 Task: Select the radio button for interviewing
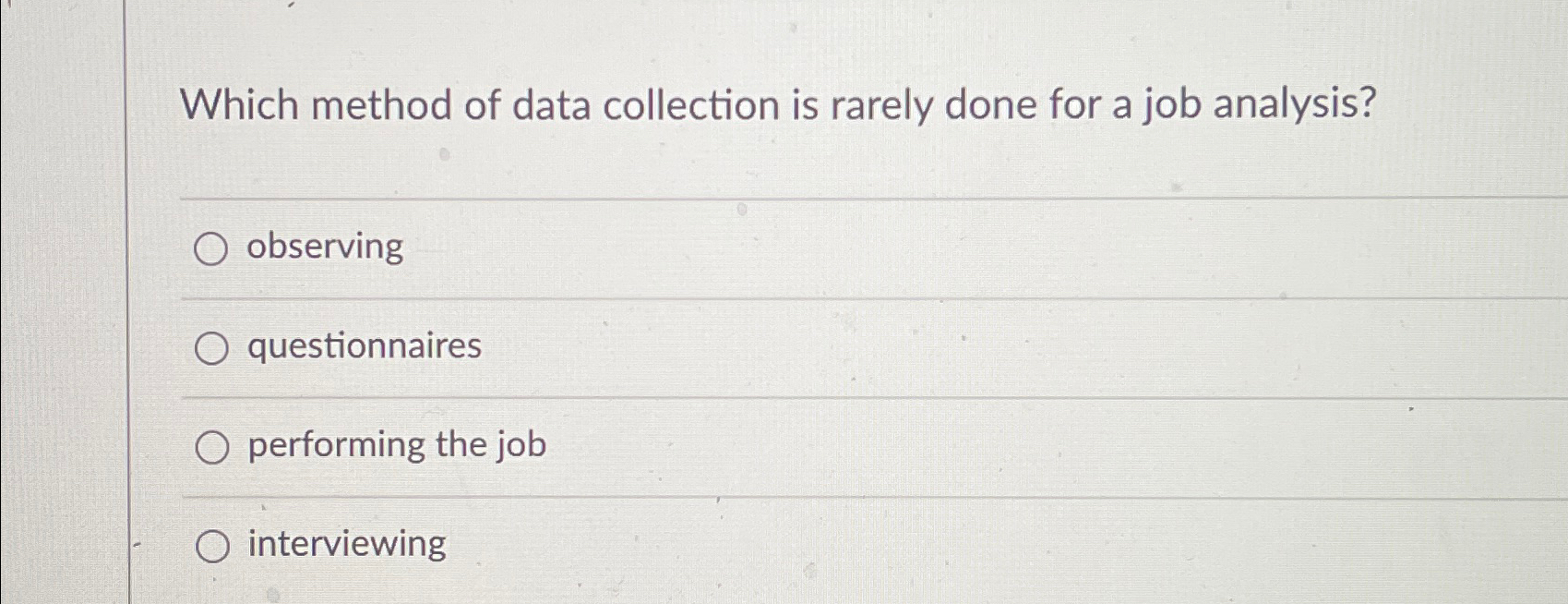coord(213,546)
